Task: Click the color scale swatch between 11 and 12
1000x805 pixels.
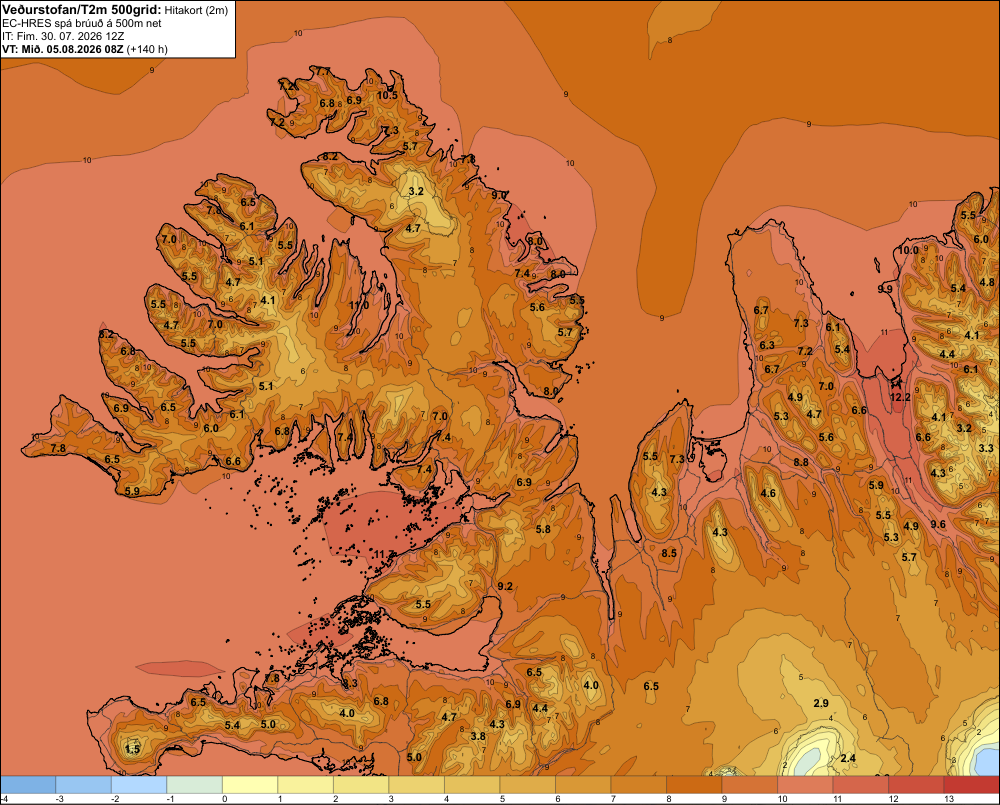Action: point(860,785)
